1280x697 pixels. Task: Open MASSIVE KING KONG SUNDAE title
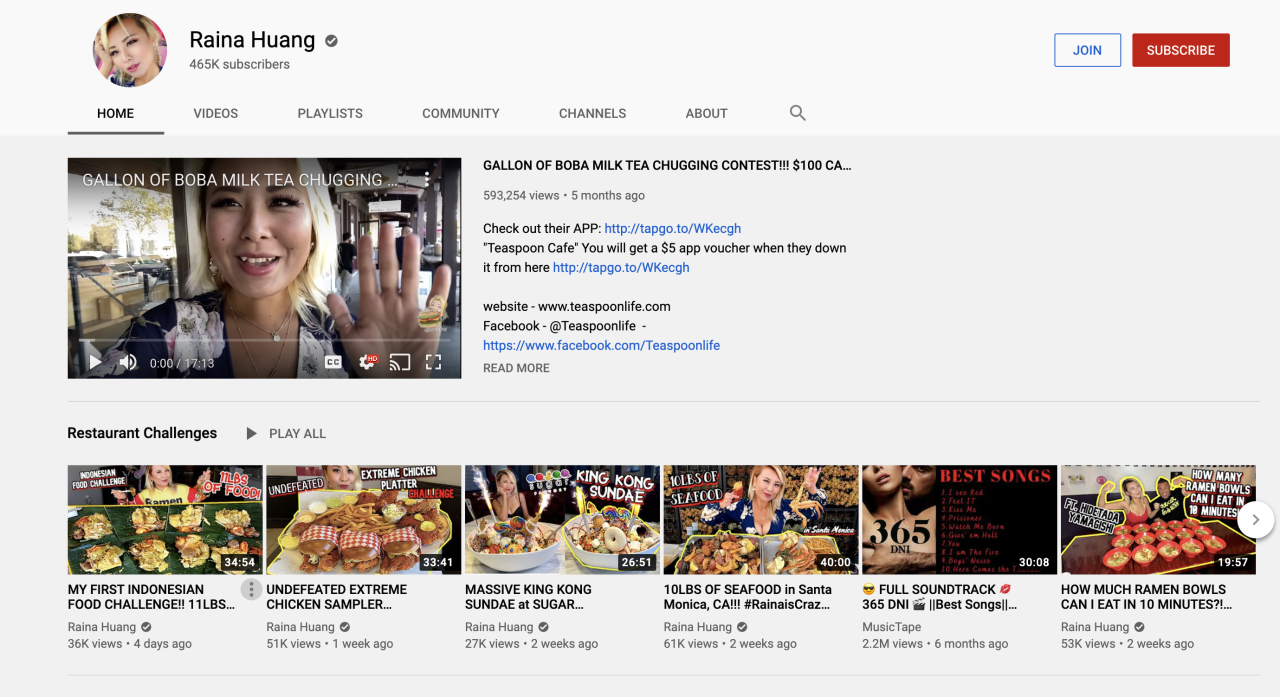pos(528,597)
